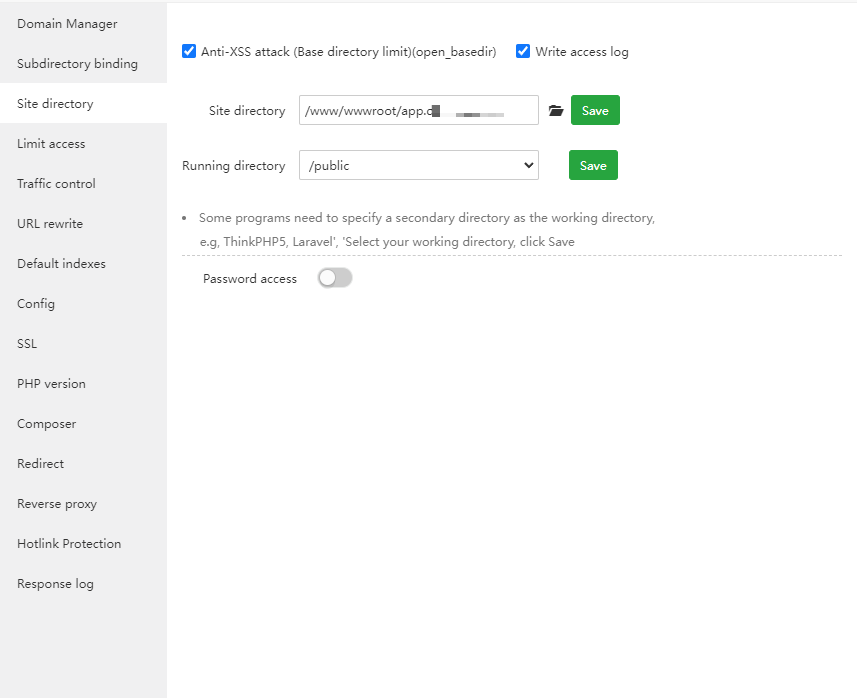Screen dimensions: 857x698
Task: Click the 'Running directory' label text
Action: point(233,166)
